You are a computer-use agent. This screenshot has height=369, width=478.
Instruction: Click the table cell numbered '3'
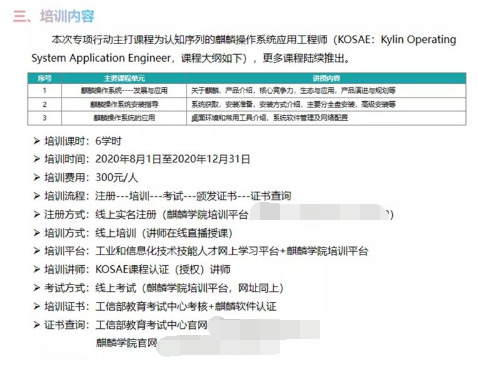44,118
